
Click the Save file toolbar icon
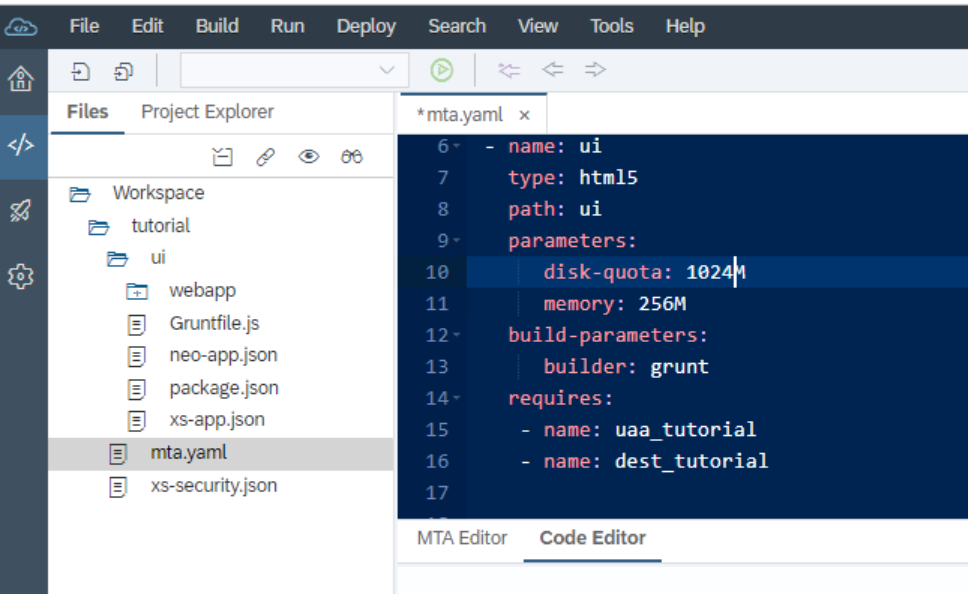[x=80, y=72]
